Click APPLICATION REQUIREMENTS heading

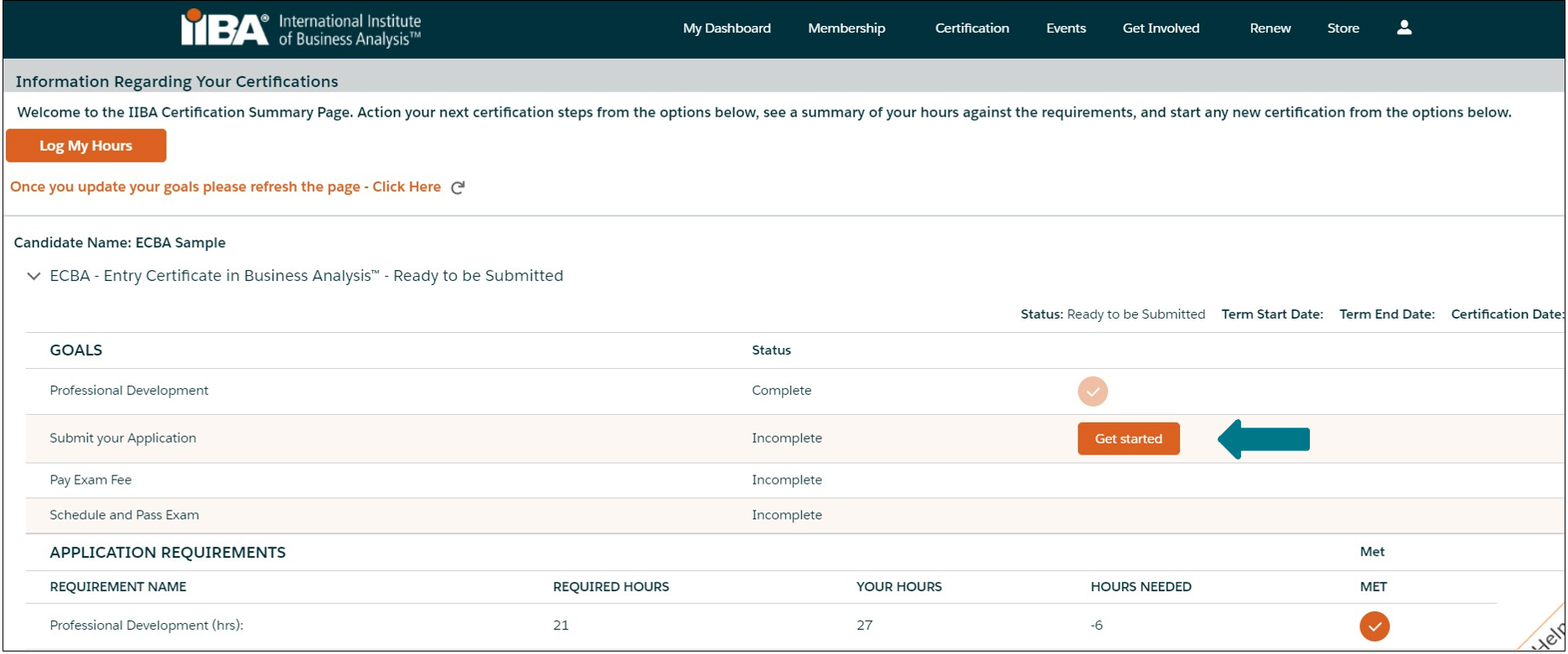tap(168, 553)
